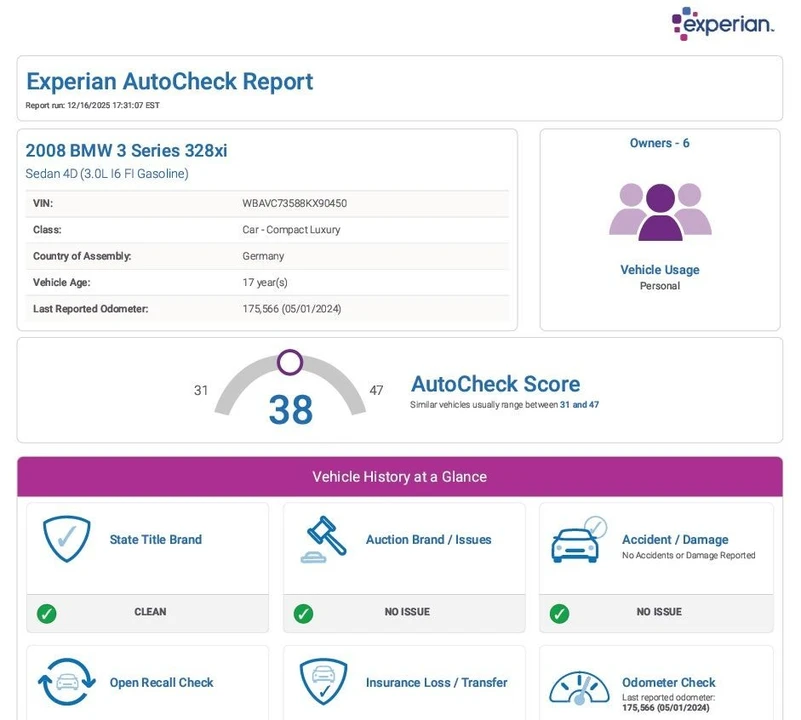Click the 17 year(s) vehicle age value
Screen dimensions: 801x720
[265, 283]
